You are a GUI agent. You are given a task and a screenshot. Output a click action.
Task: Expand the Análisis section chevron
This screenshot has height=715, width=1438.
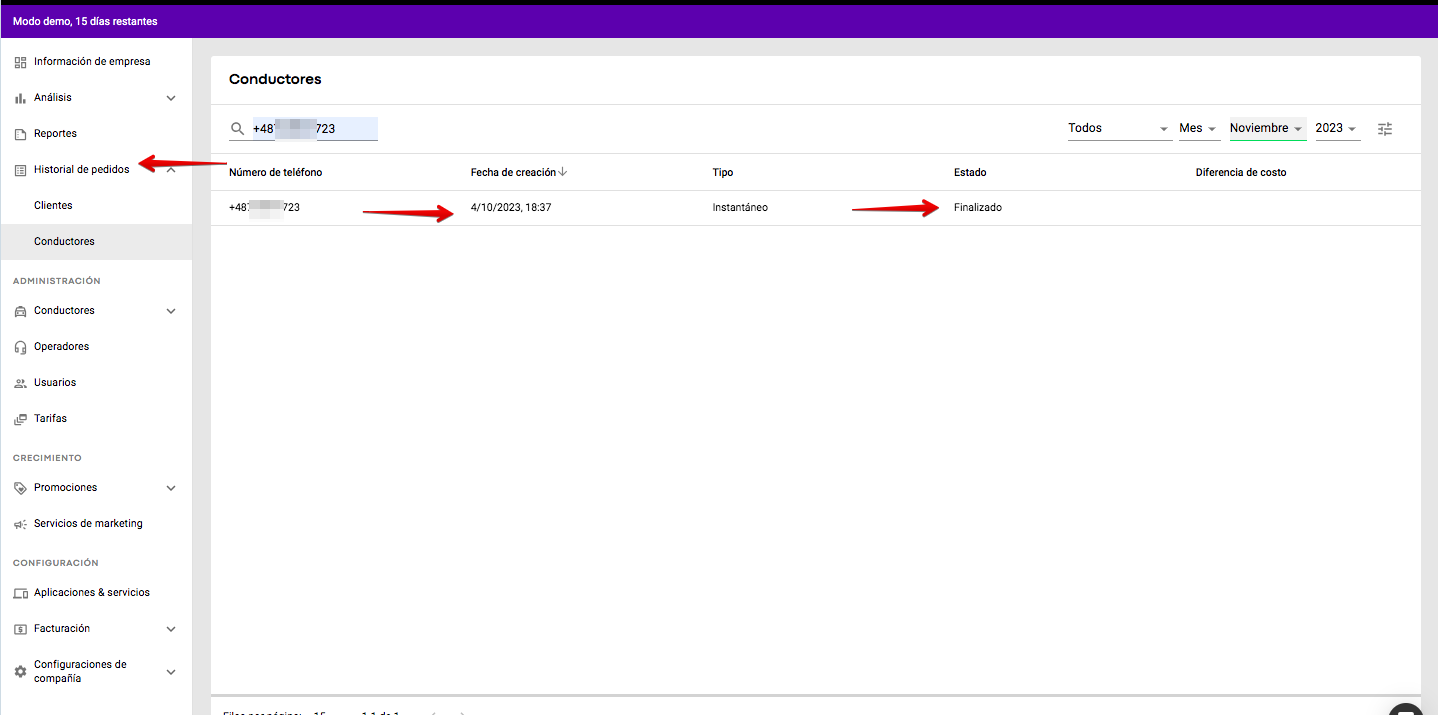171,98
